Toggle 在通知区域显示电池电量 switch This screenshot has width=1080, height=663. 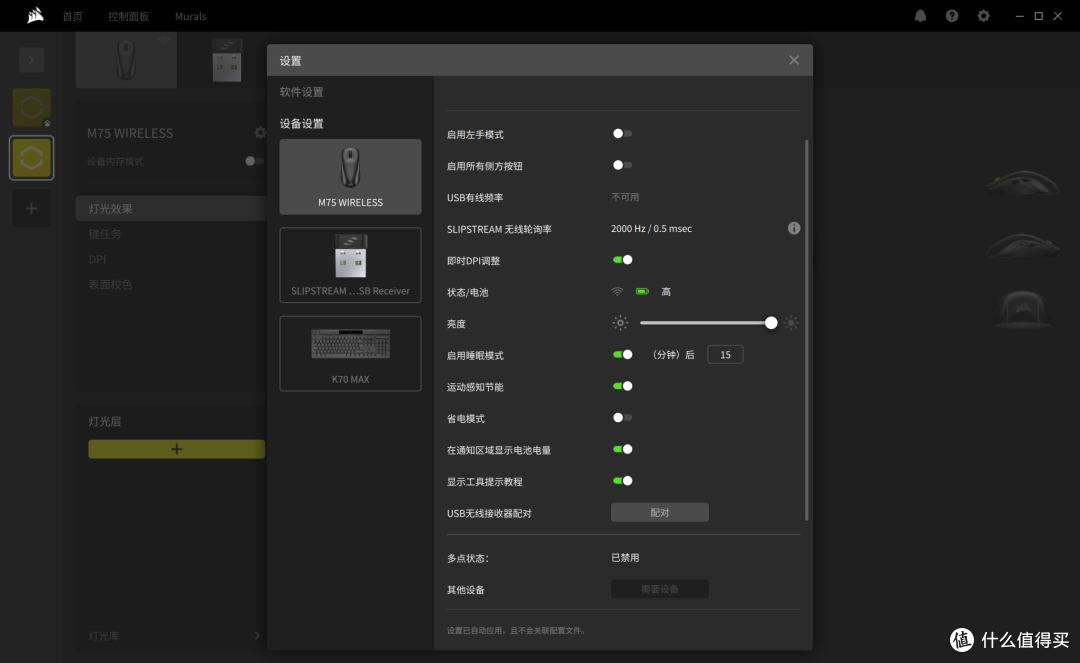point(622,450)
